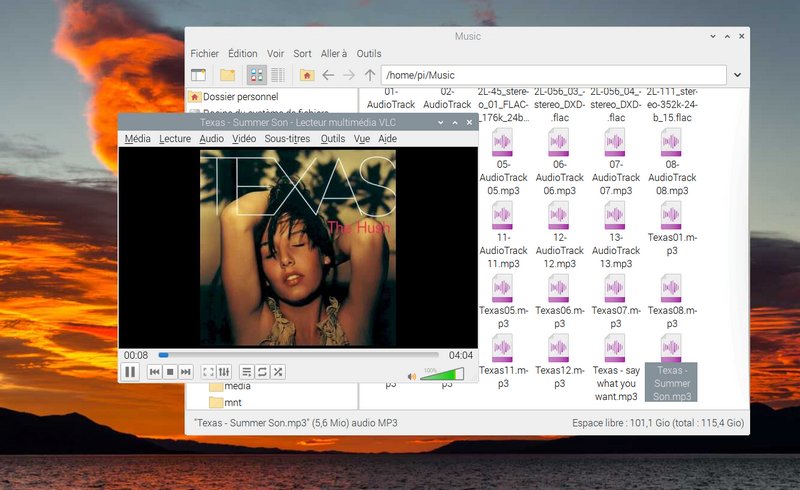Click the total time 04:04 label
Image resolution: width=800 pixels, height=490 pixels.
point(461,355)
